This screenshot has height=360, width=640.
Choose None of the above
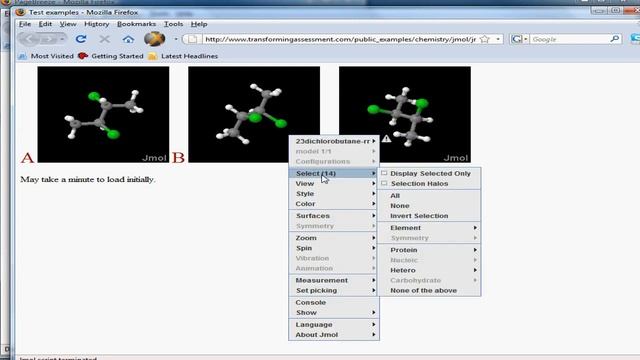pos(429,291)
